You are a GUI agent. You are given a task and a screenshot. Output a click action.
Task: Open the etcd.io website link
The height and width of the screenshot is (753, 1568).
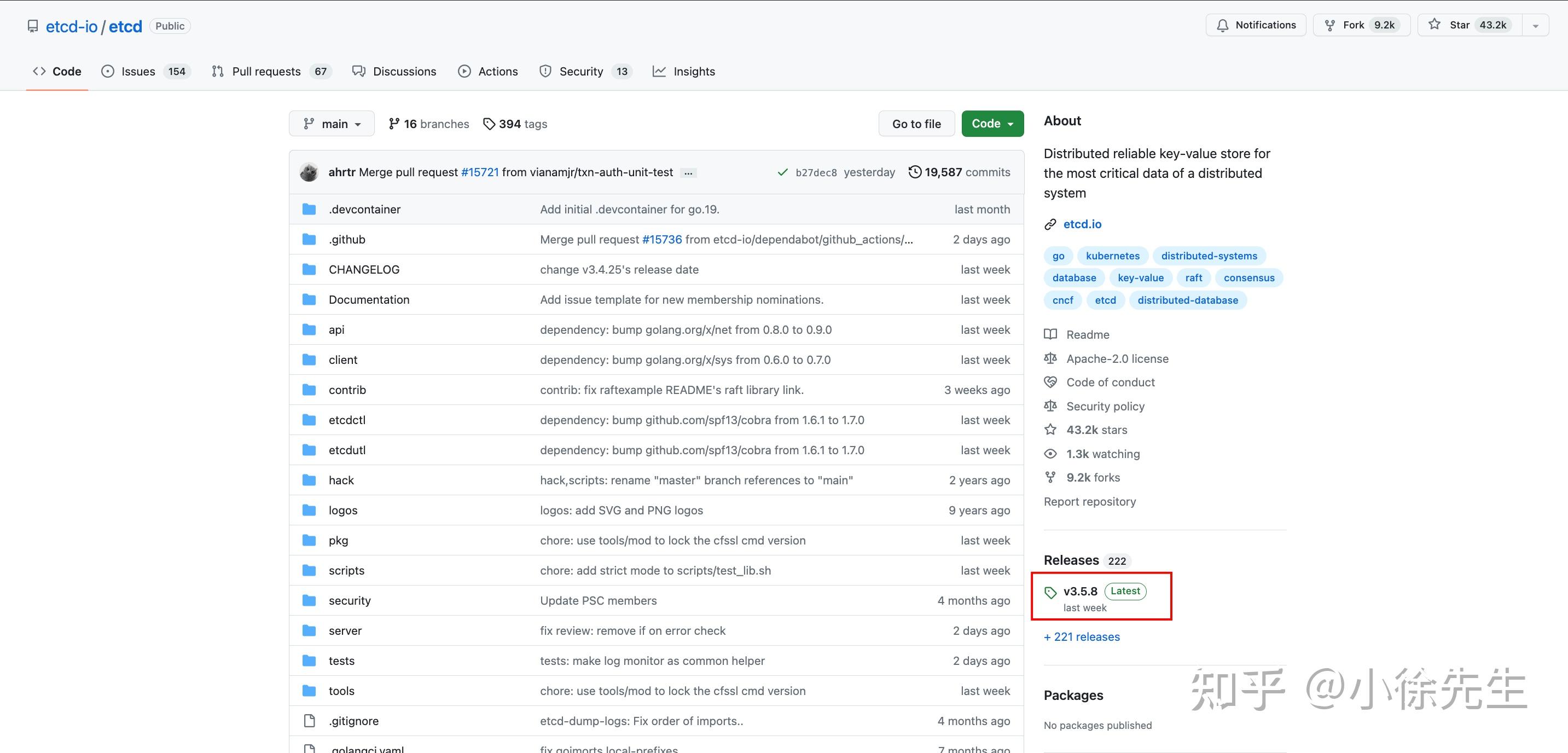1082,224
